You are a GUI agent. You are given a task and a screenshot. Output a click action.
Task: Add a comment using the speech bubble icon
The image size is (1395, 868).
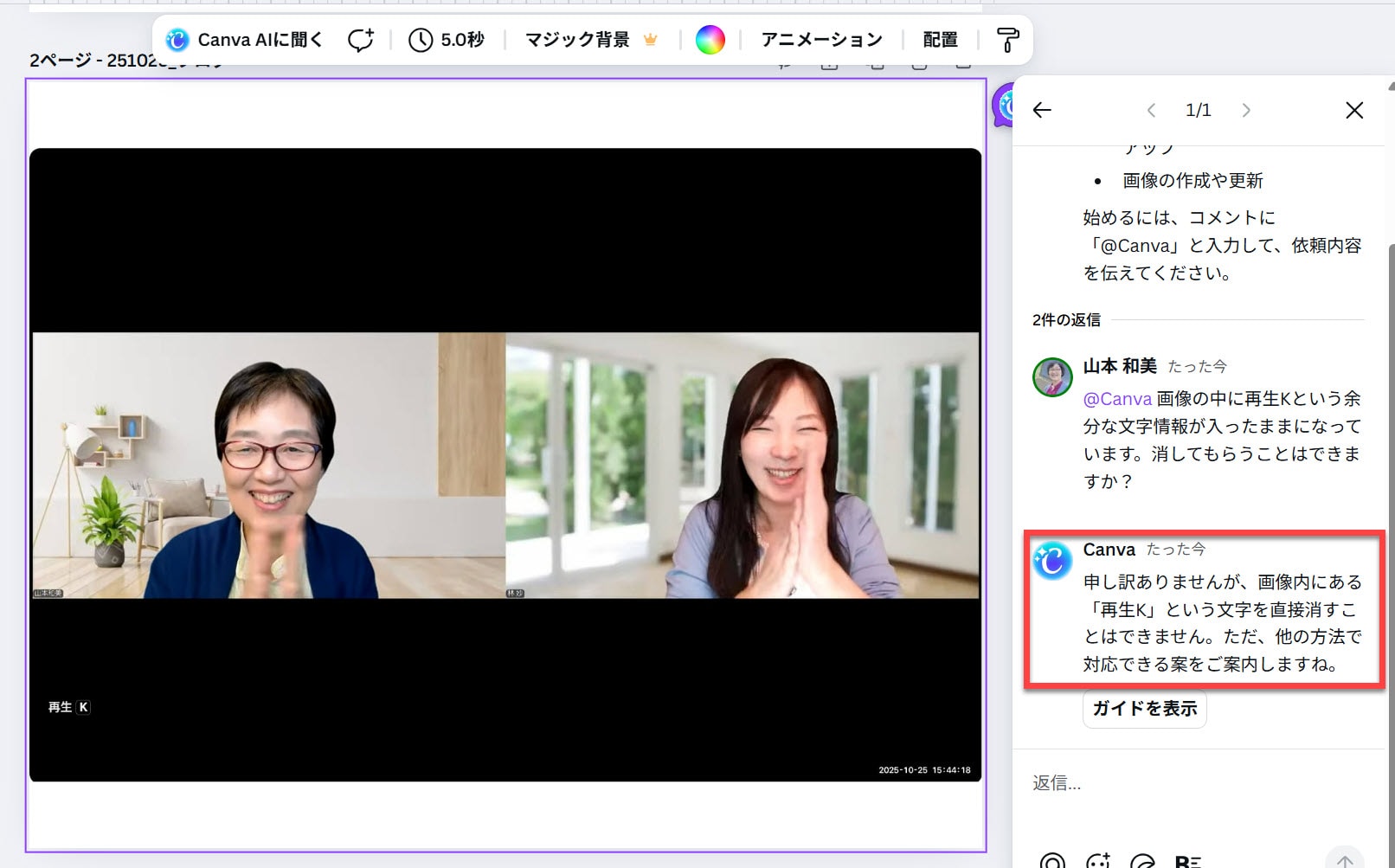click(360, 40)
